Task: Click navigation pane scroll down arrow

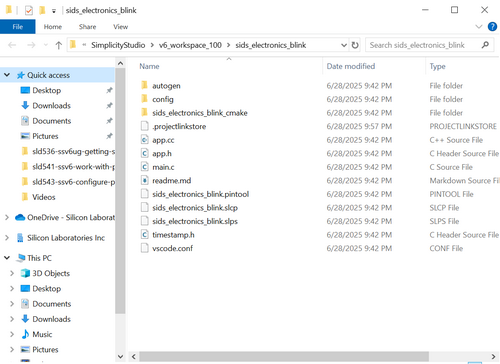Action: (x=120, y=356)
